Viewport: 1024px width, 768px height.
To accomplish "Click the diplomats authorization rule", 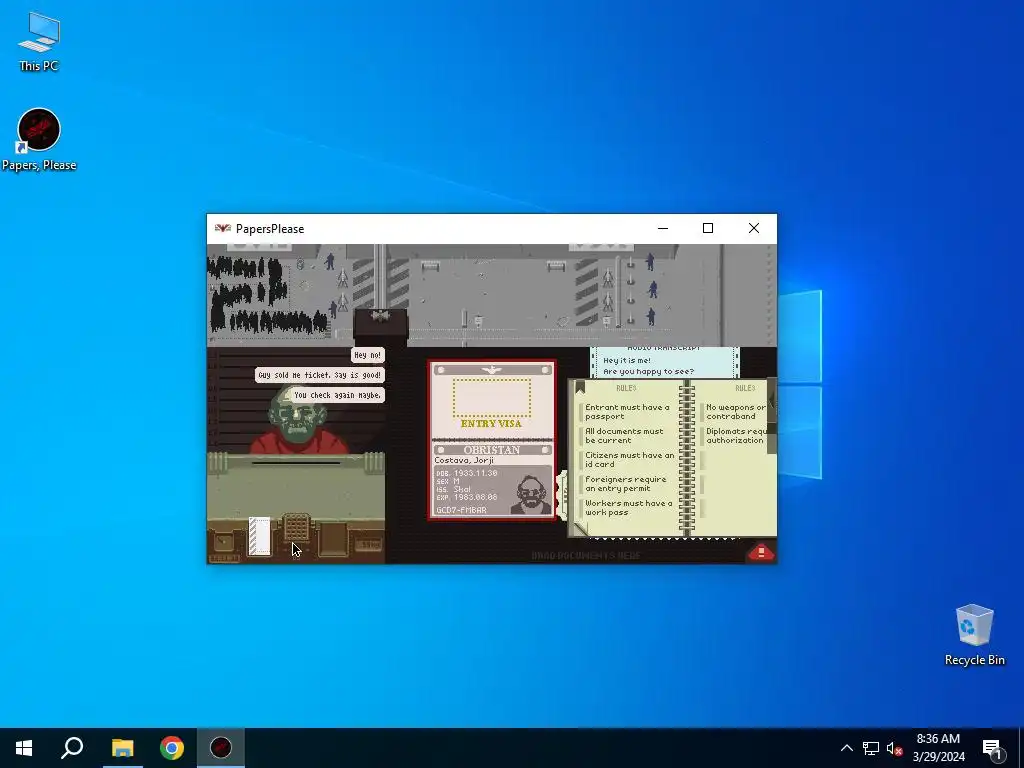I will [736, 436].
